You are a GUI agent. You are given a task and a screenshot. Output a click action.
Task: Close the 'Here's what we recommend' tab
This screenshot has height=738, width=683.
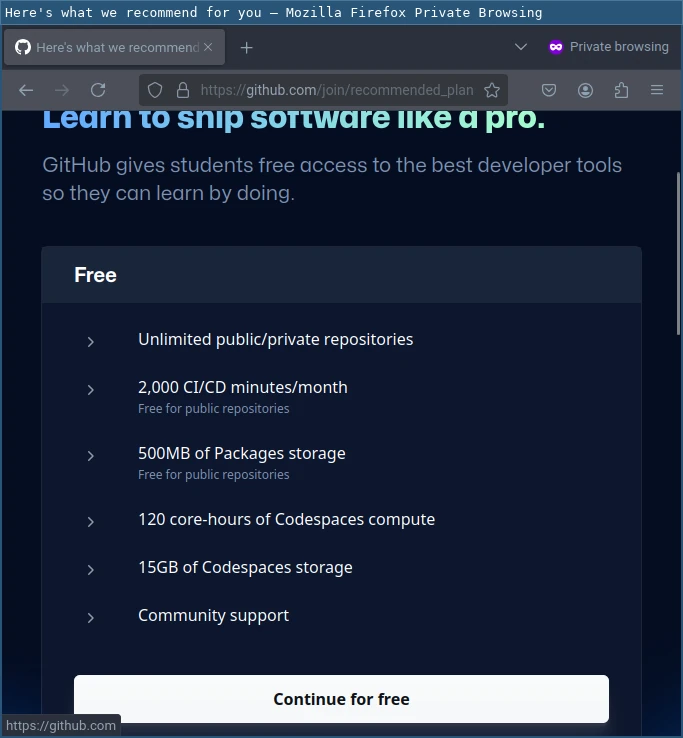[x=208, y=47]
